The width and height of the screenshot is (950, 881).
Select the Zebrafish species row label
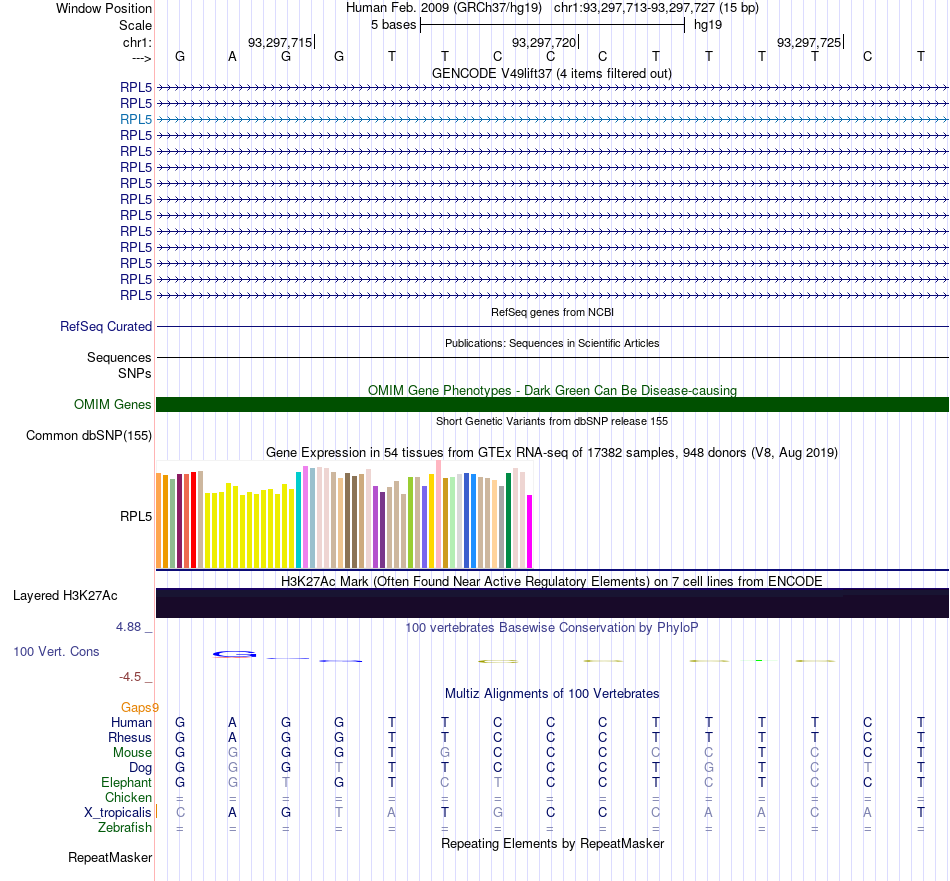coord(125,828)
